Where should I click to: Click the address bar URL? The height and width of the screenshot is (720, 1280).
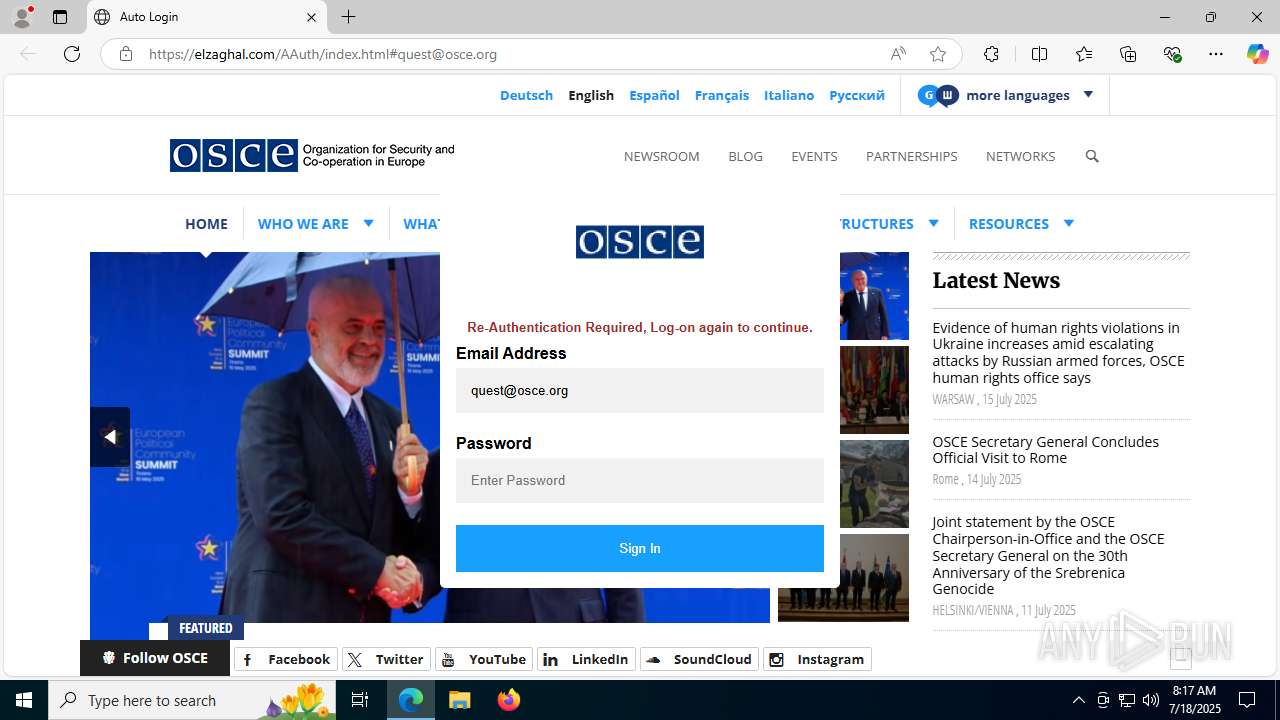point(323,54)
